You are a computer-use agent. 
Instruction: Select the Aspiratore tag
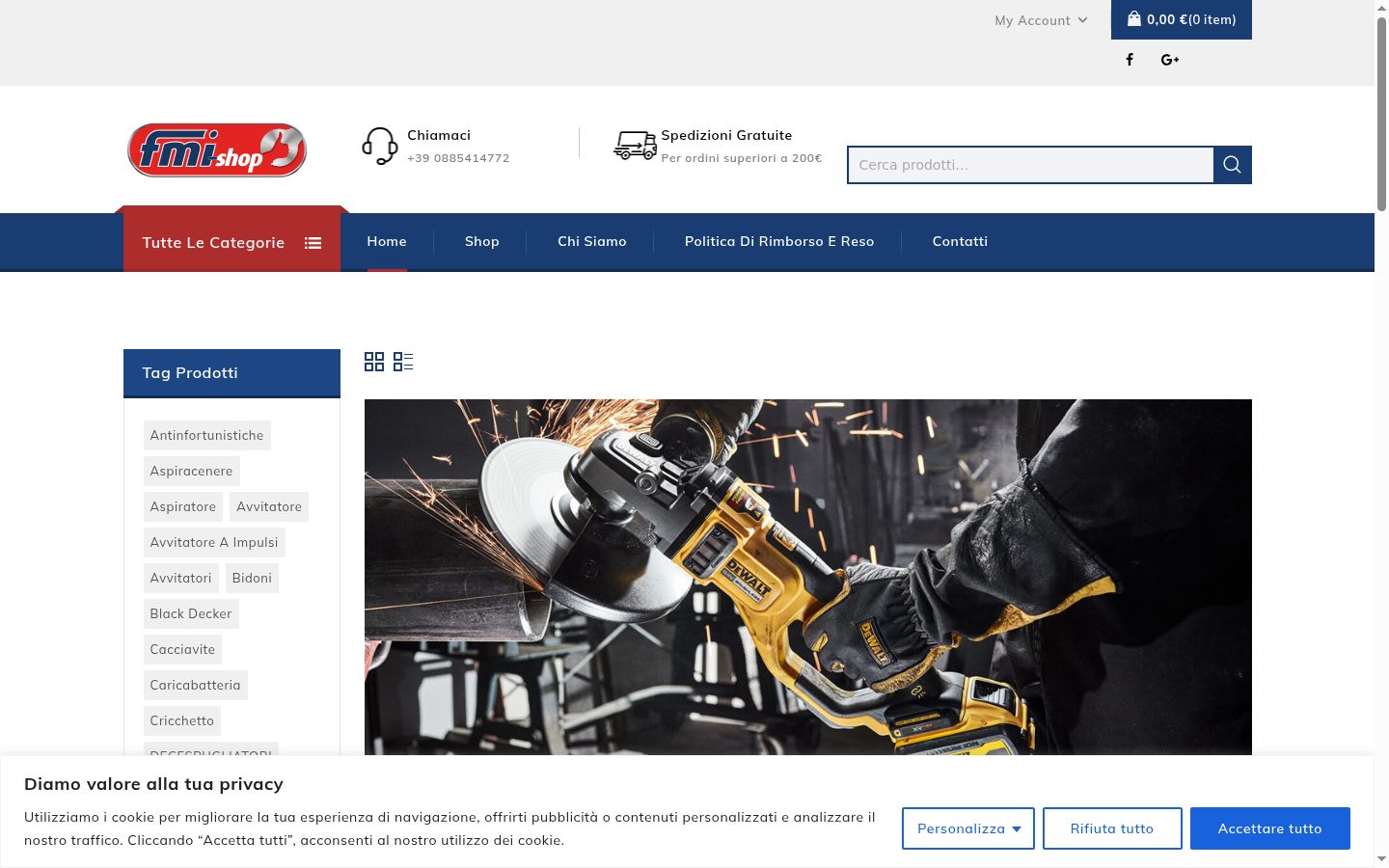tap(183, 506)
